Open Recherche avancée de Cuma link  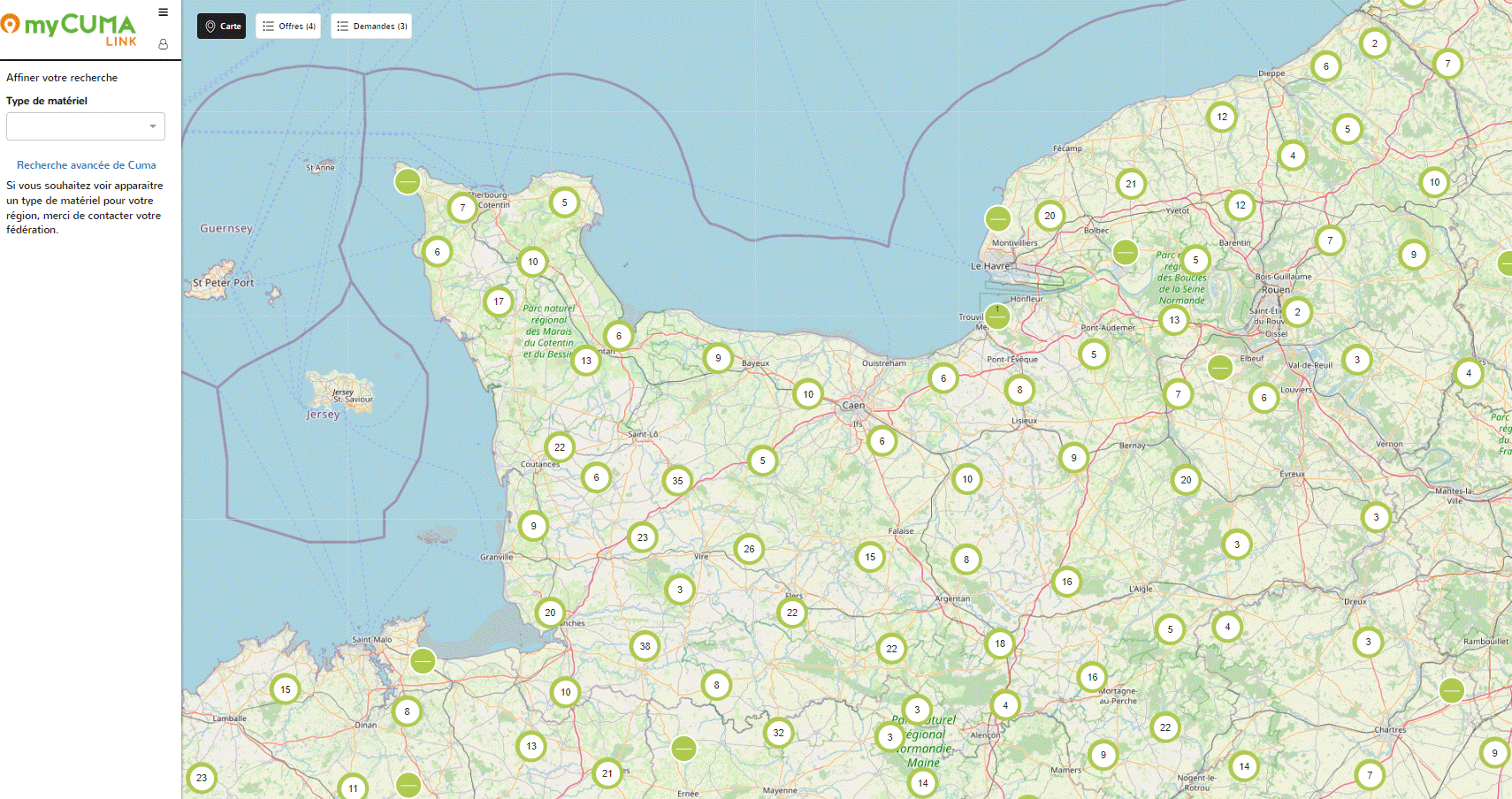pos(86,165)
